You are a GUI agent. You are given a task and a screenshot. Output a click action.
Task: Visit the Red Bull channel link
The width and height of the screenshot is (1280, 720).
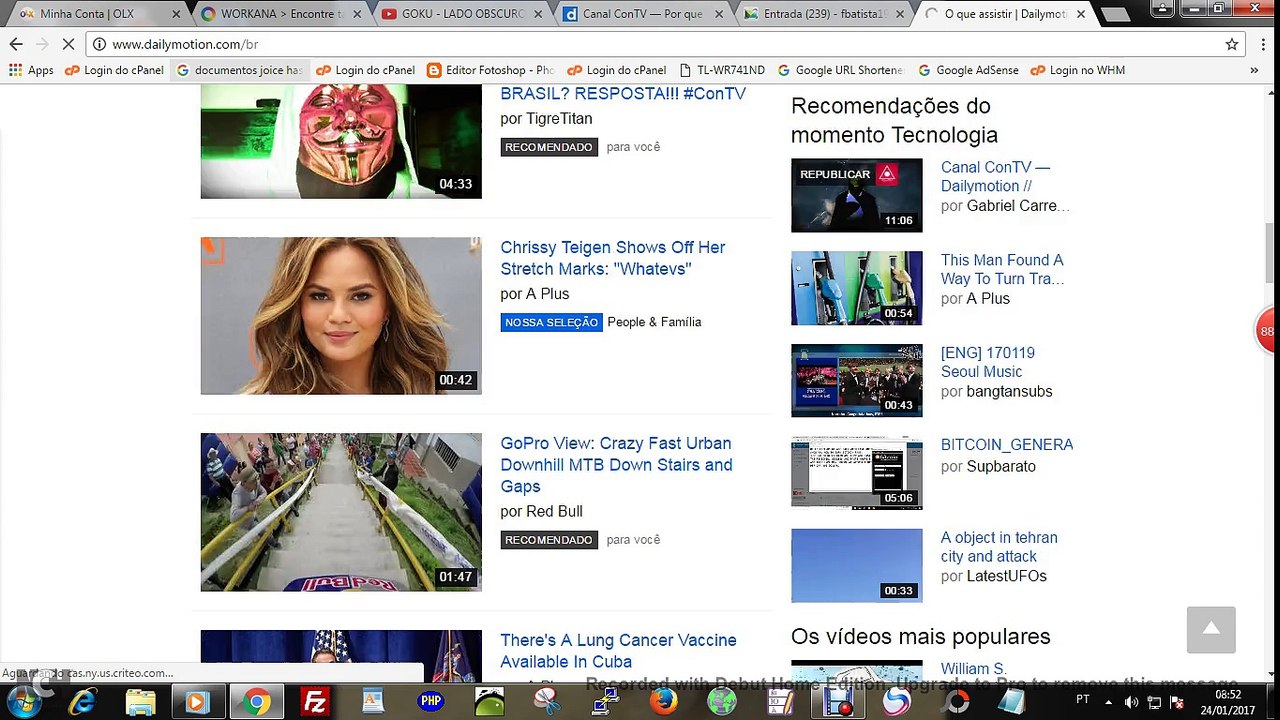554,511
